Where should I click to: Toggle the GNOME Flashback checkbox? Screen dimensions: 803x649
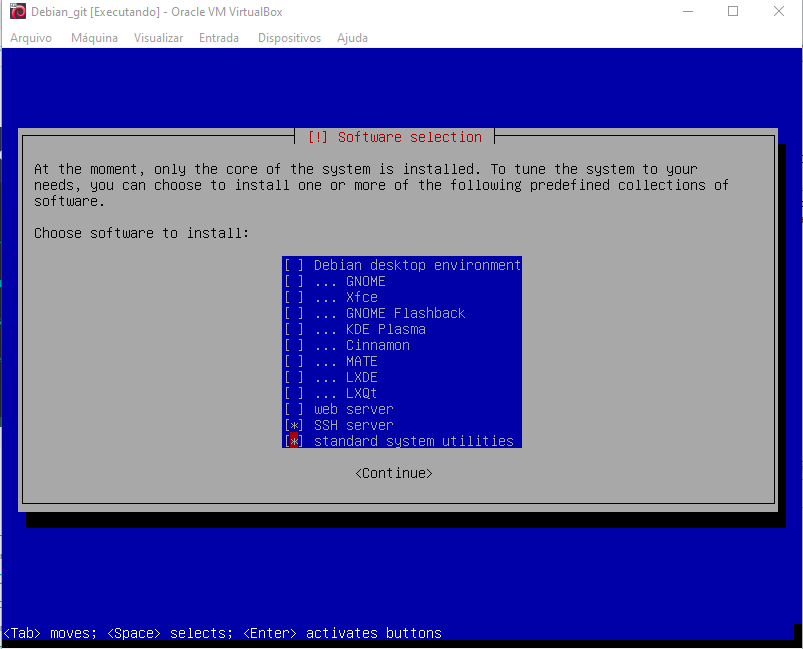pos(294,313)
